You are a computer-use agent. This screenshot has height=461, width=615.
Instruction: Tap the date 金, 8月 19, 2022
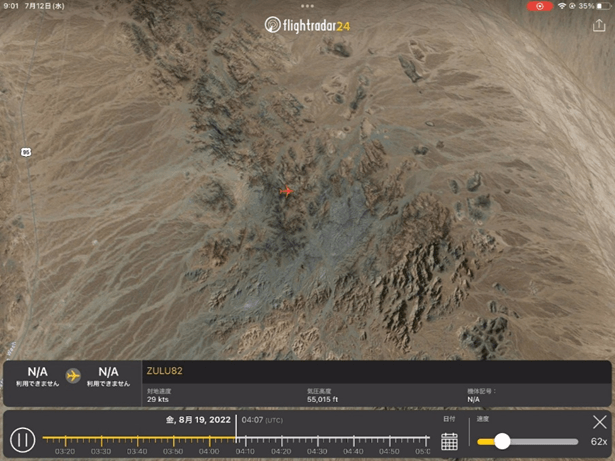click(x=198, y=420)
